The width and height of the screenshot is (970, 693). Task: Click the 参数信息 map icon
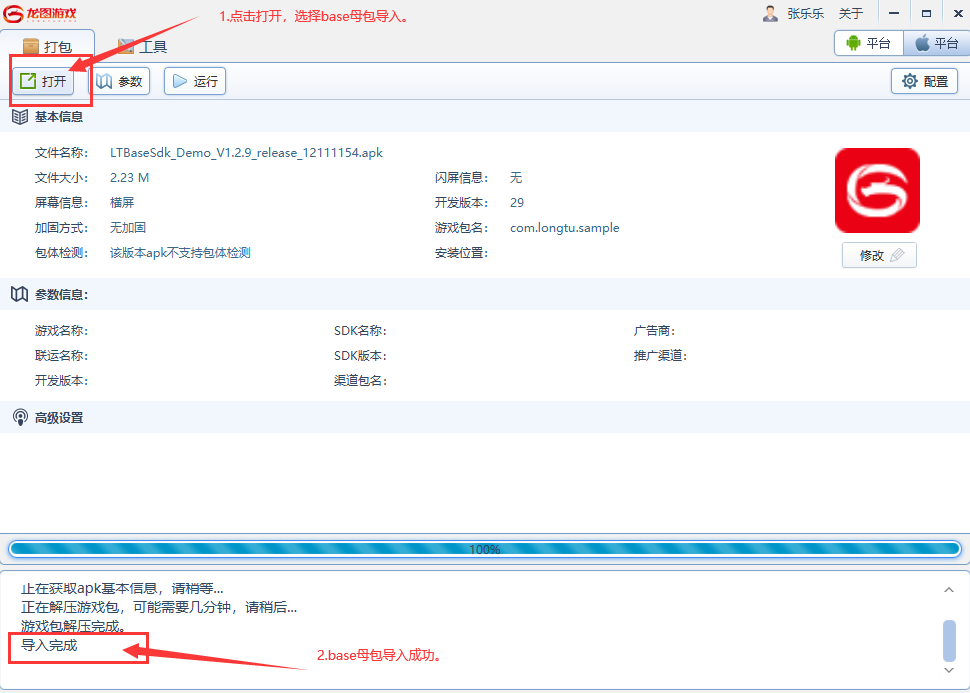[19, 294]
